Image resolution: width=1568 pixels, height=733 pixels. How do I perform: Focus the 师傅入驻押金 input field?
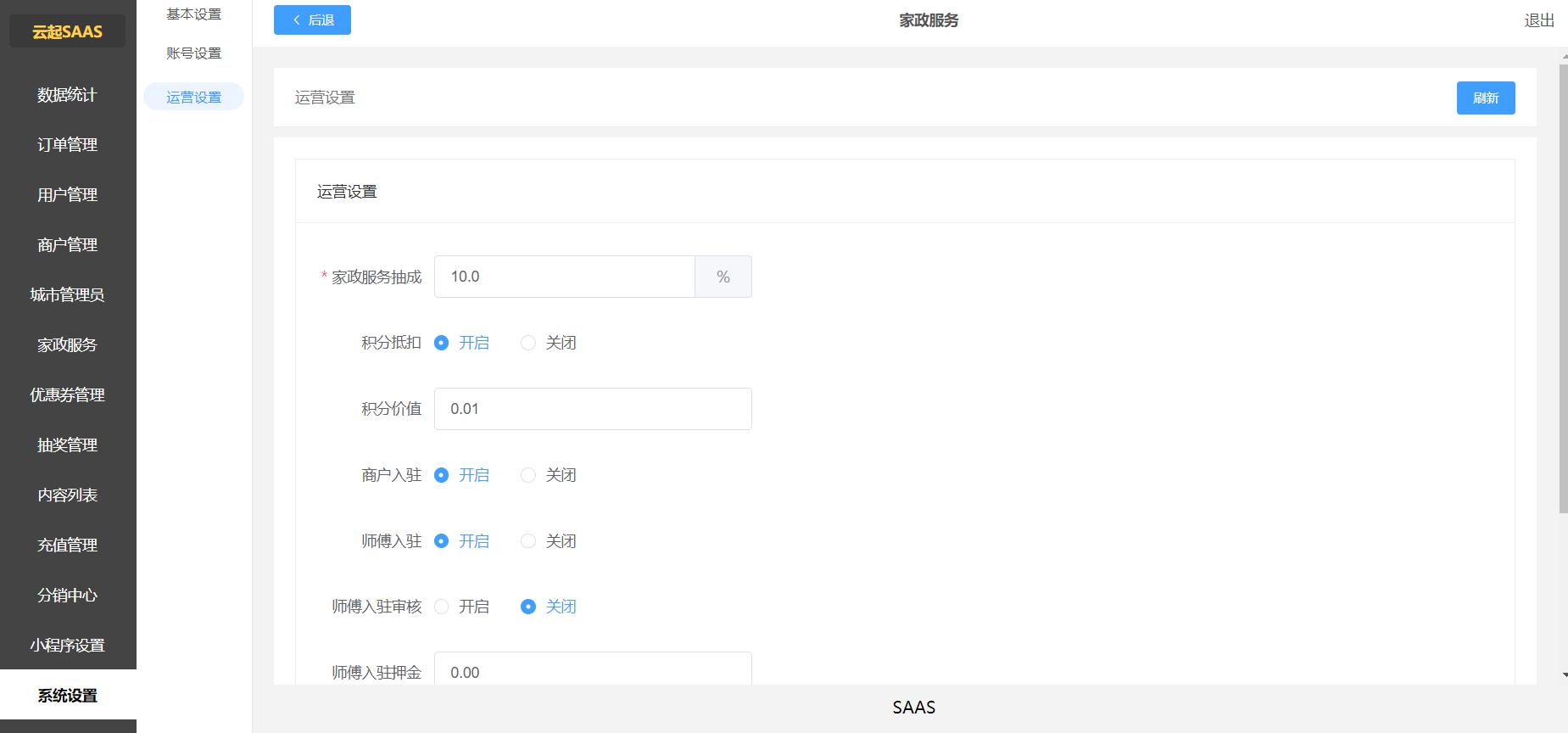[593, 669]
